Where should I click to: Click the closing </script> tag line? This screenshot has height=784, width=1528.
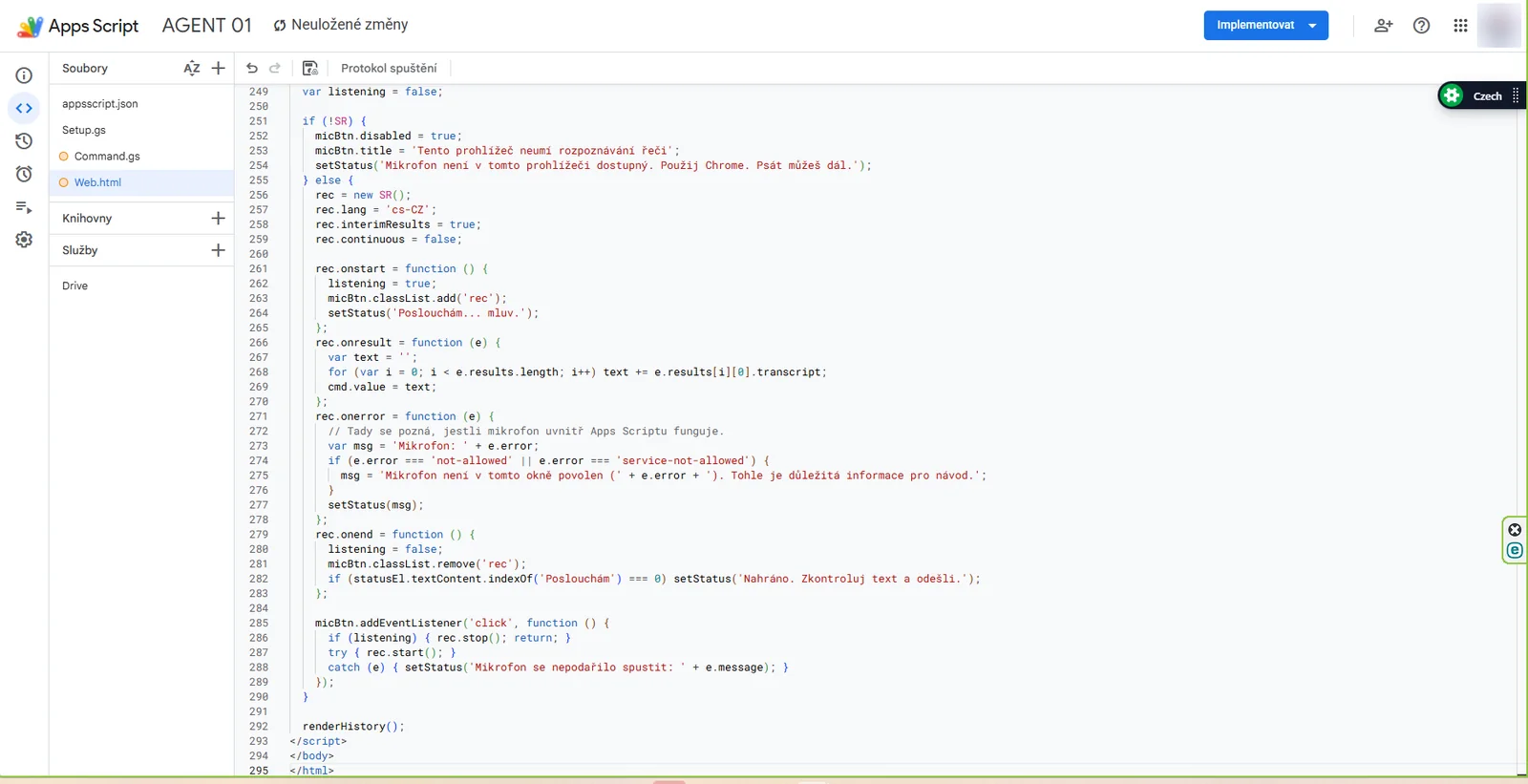tap(318, 741)
